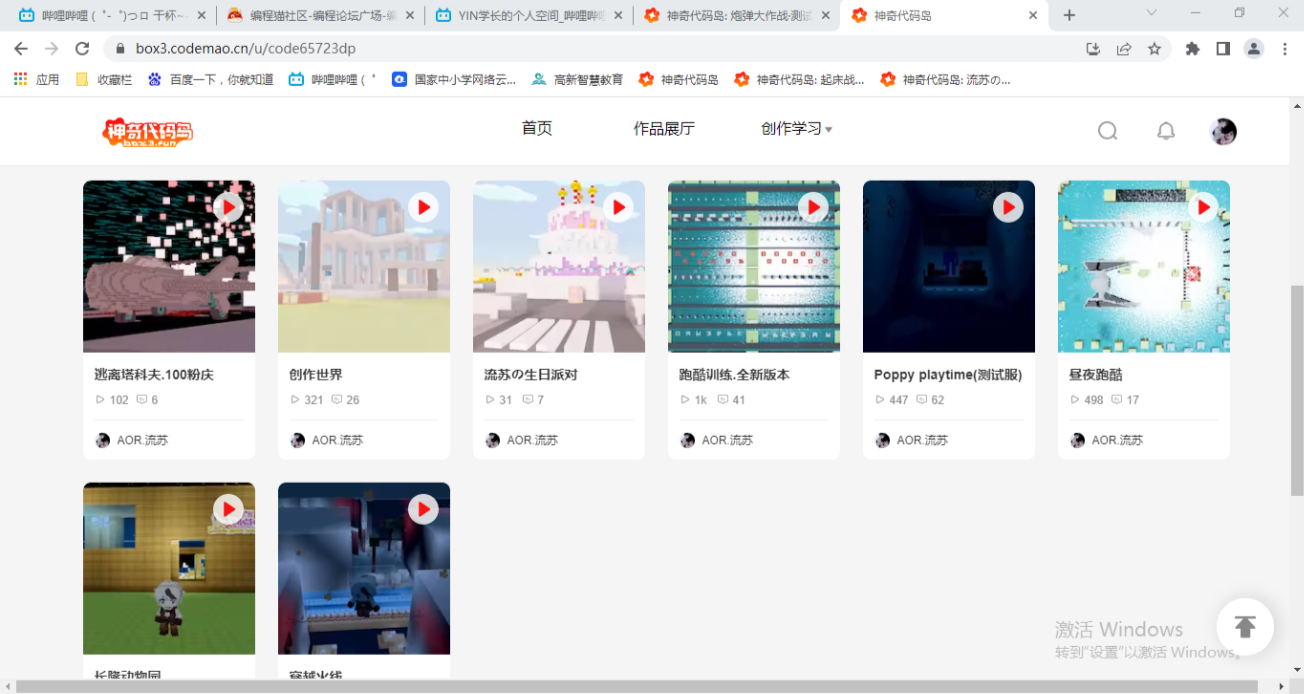
Task: Play the second bottom-row game card
Action: (x=424, y=510)
